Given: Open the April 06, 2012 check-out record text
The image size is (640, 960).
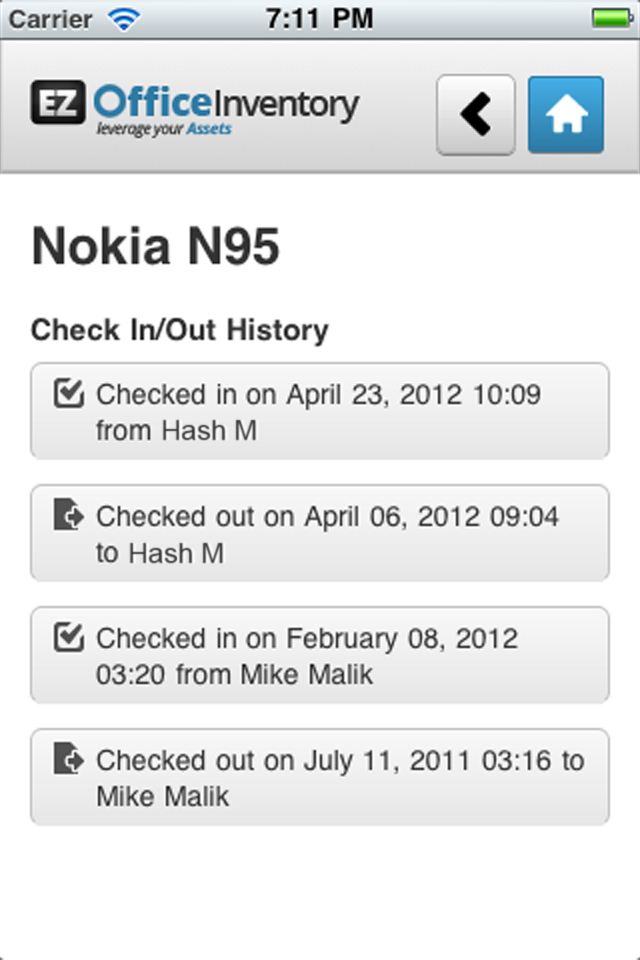Looking at the screenshot, I should [327, 534].
